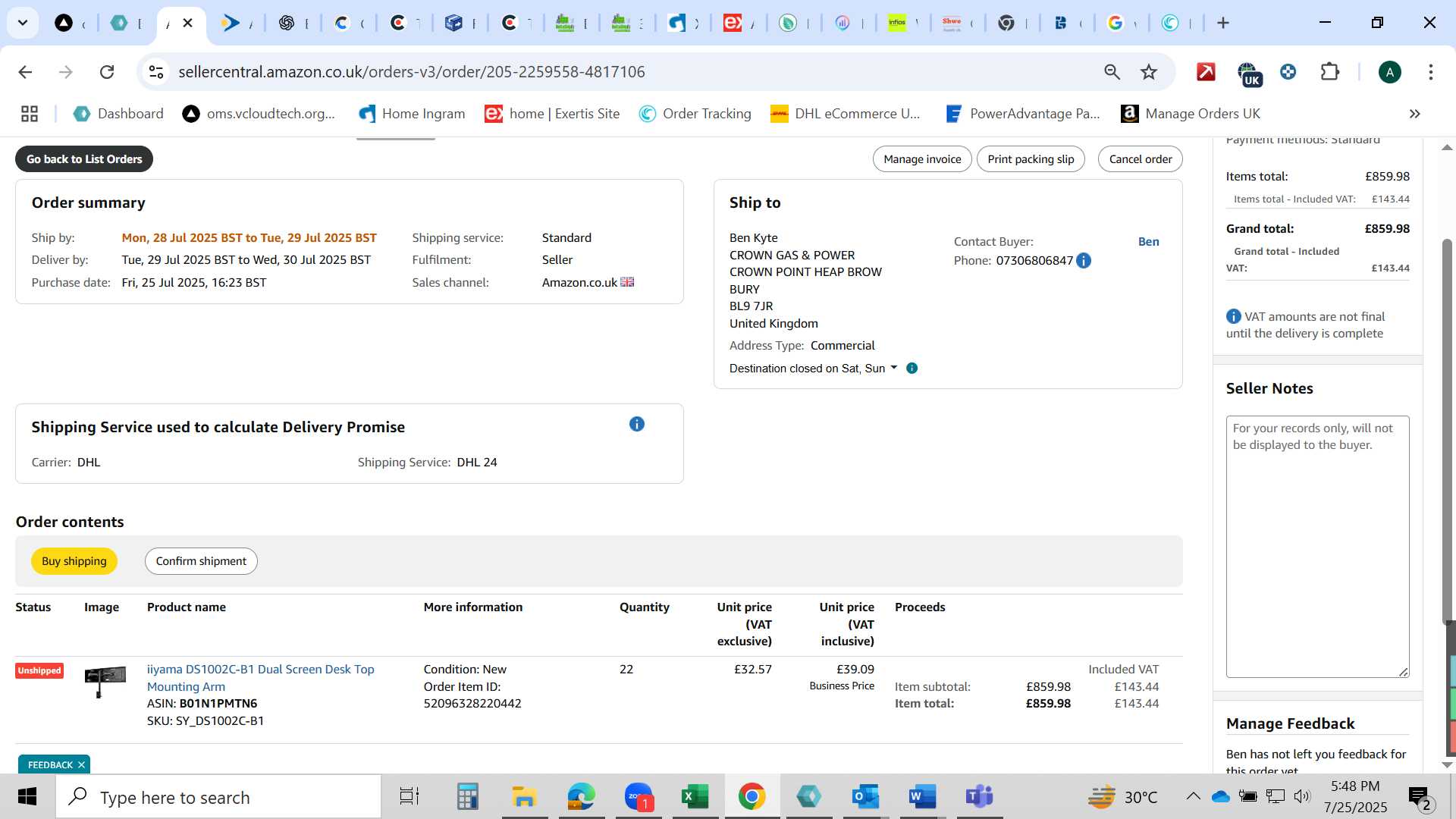Open notification center on taskbar
Screen dimensions: 1456x819
[1419, 797]
